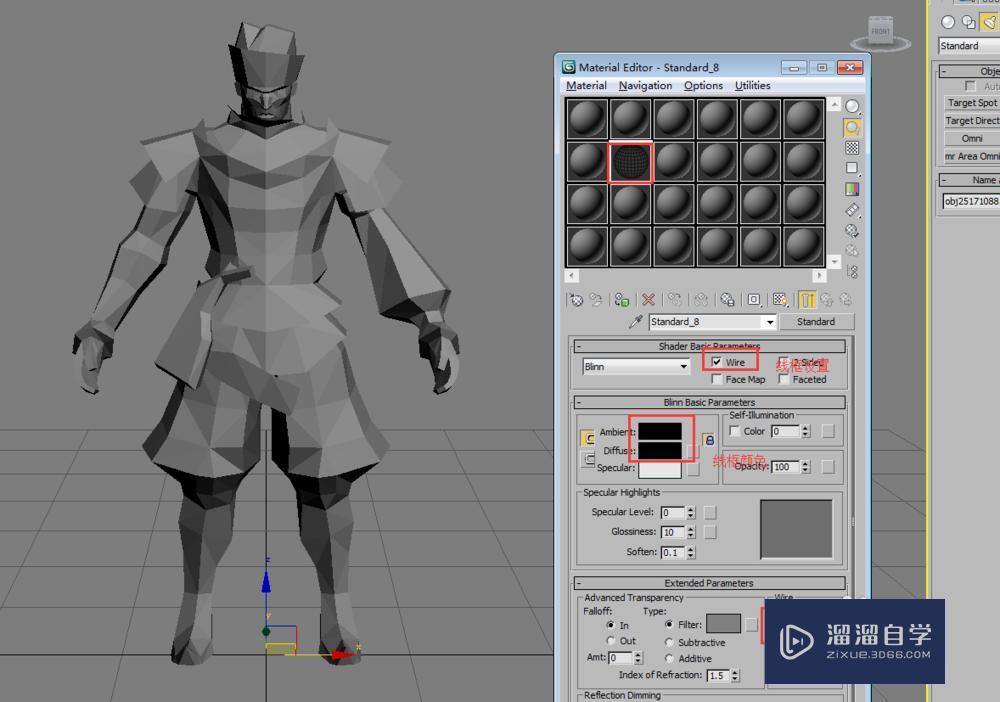Image resolution: width=1000 pixels, height=702 pixels.
Task: Click the Filter gray color swatch
Action: (x=723, y=624)
